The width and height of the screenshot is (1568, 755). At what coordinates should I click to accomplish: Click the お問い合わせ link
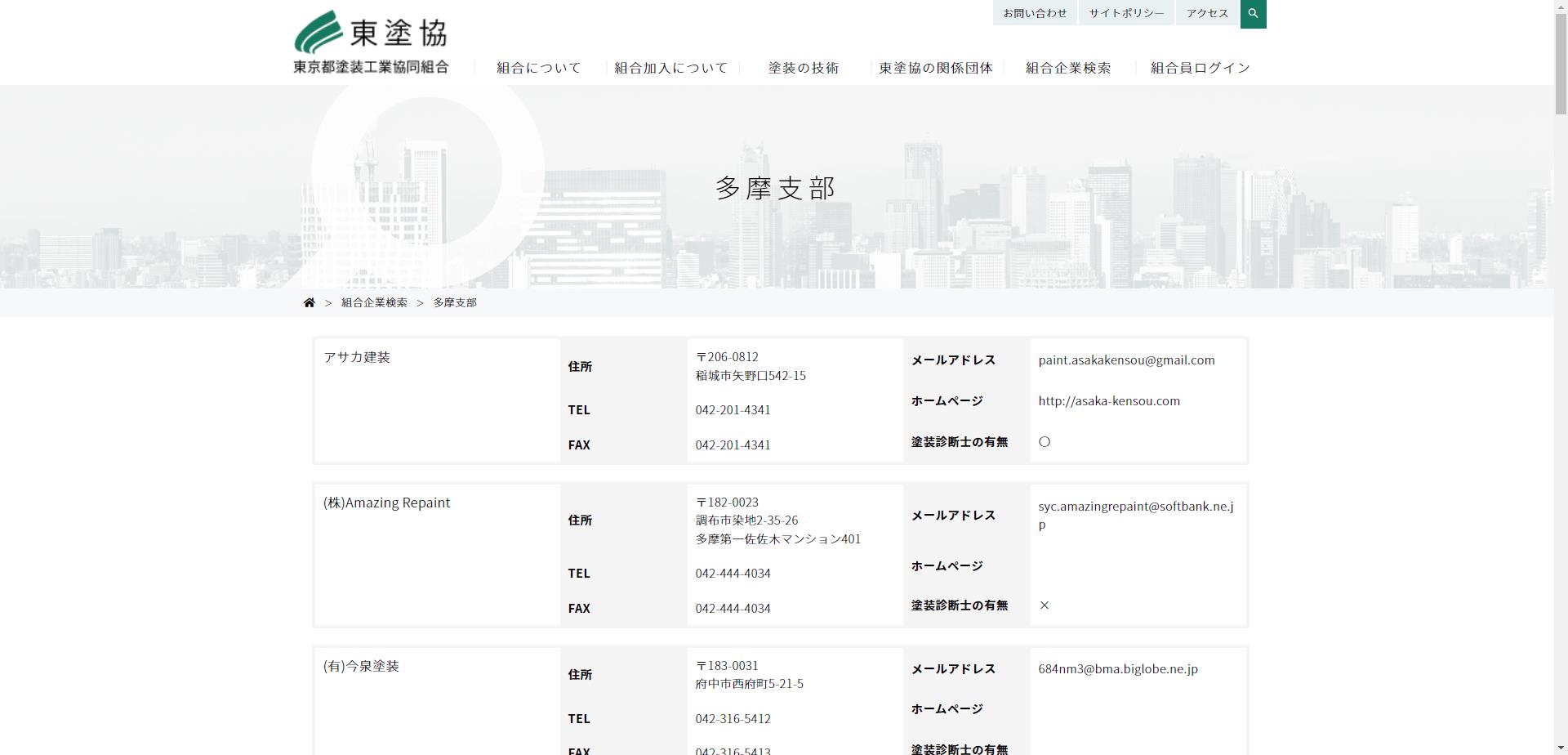coord(1034,13)
